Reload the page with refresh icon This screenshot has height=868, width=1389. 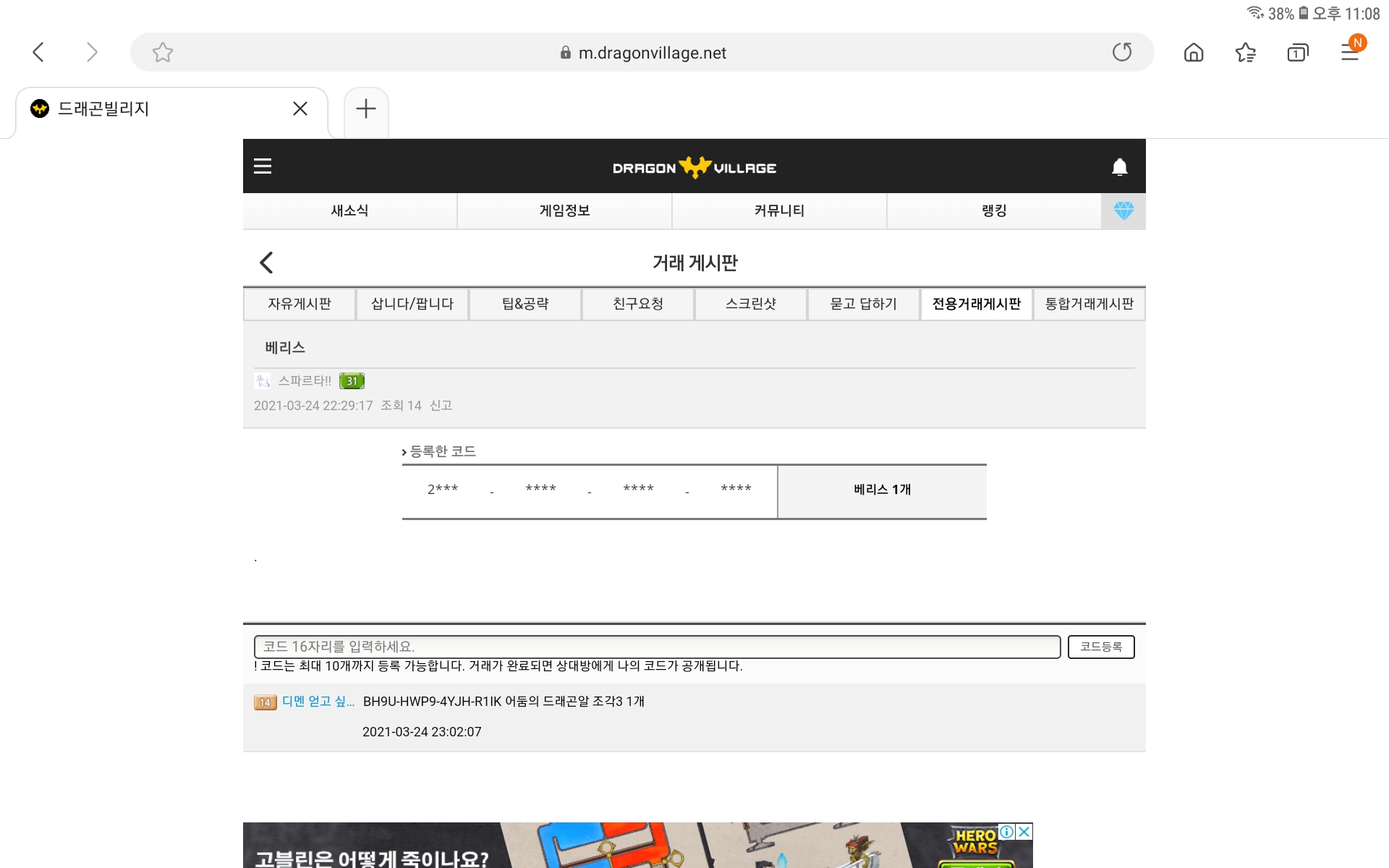click(x=1122, y=52)
